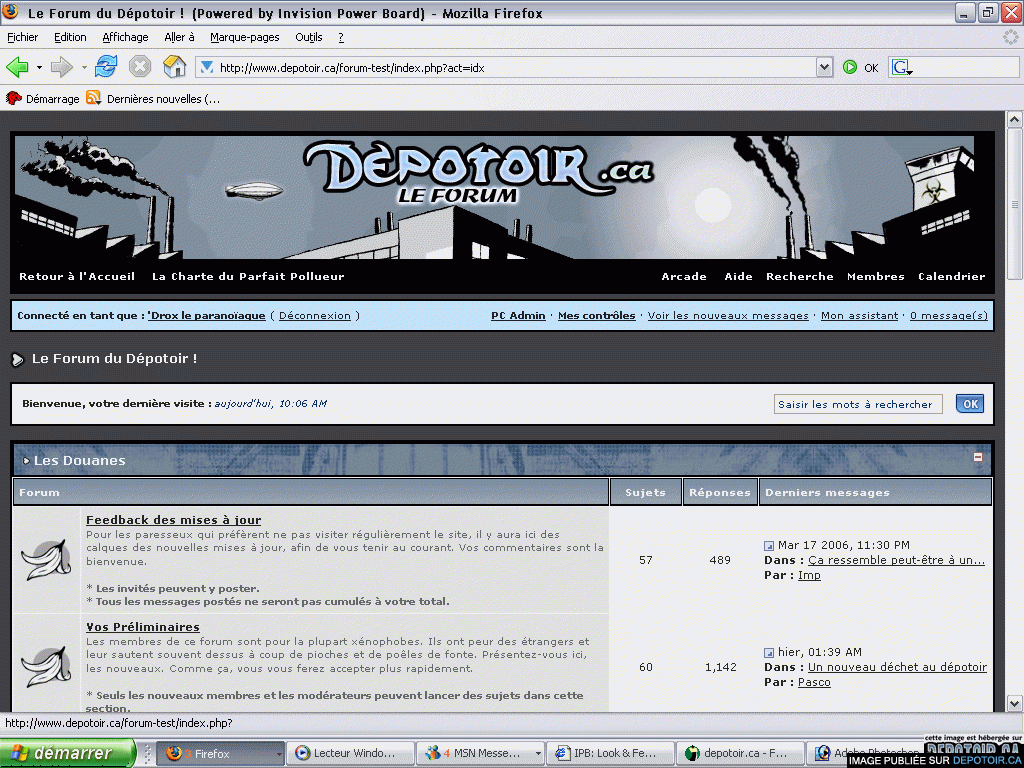Open the Feedback des mises à jour forum
1024x768 pixels.
click(x=174, y=520)
